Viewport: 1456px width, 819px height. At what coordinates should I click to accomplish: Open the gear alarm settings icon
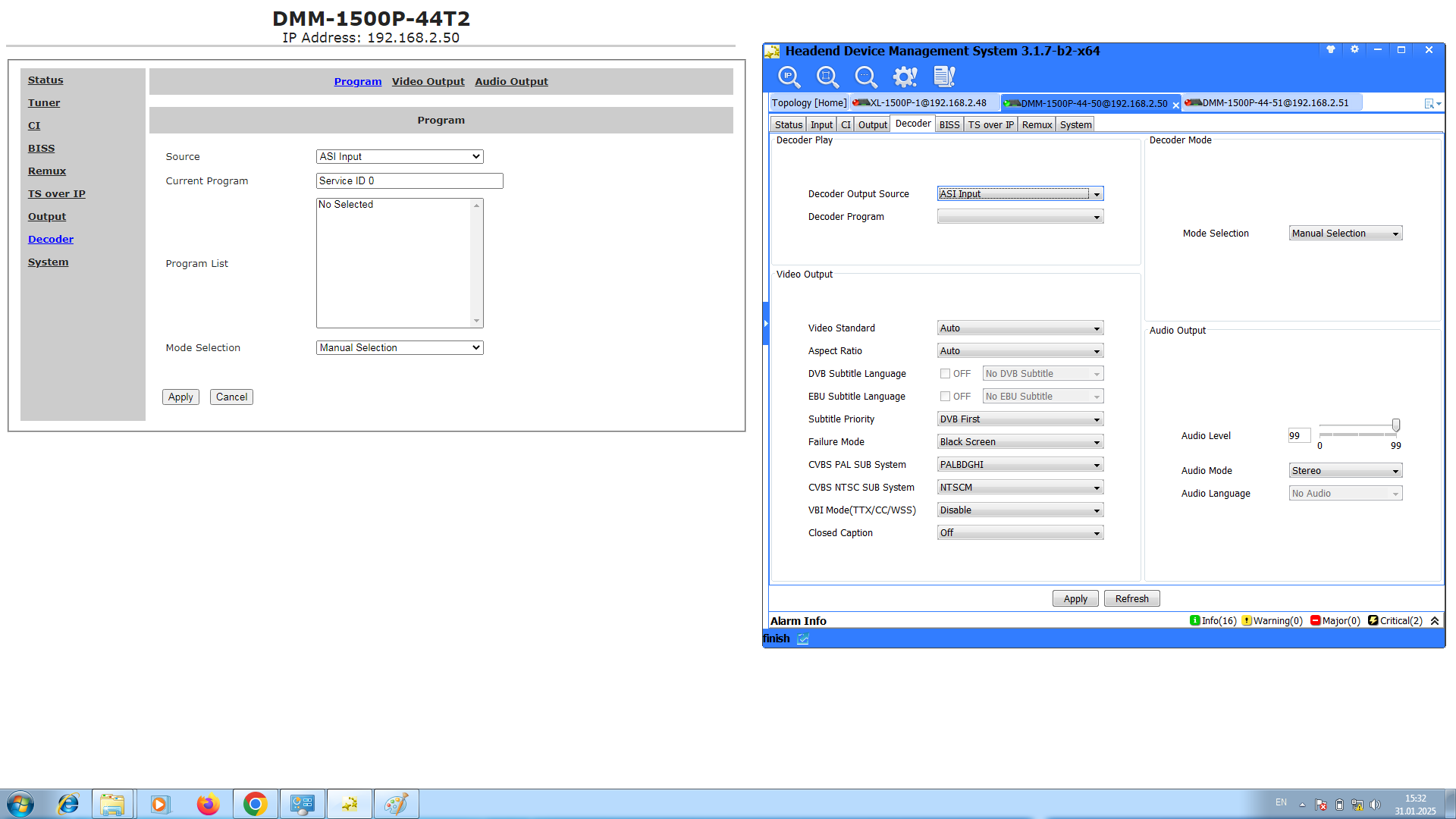coord(905,77)
